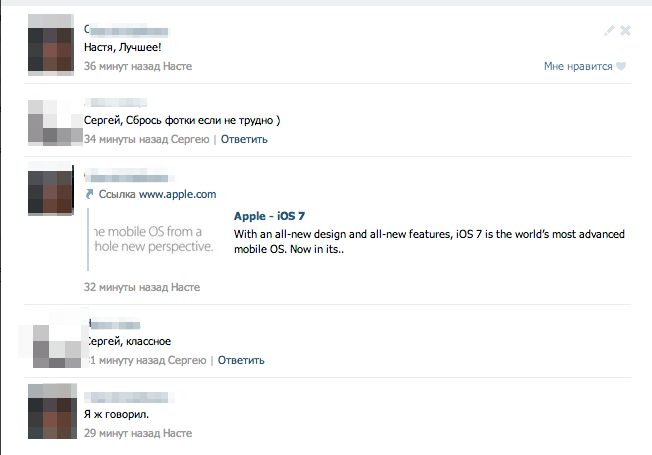Click the iOS 7 link preview thumbnail
The height and width of the screenshot is (455, 652).
[x=152, y=239]
